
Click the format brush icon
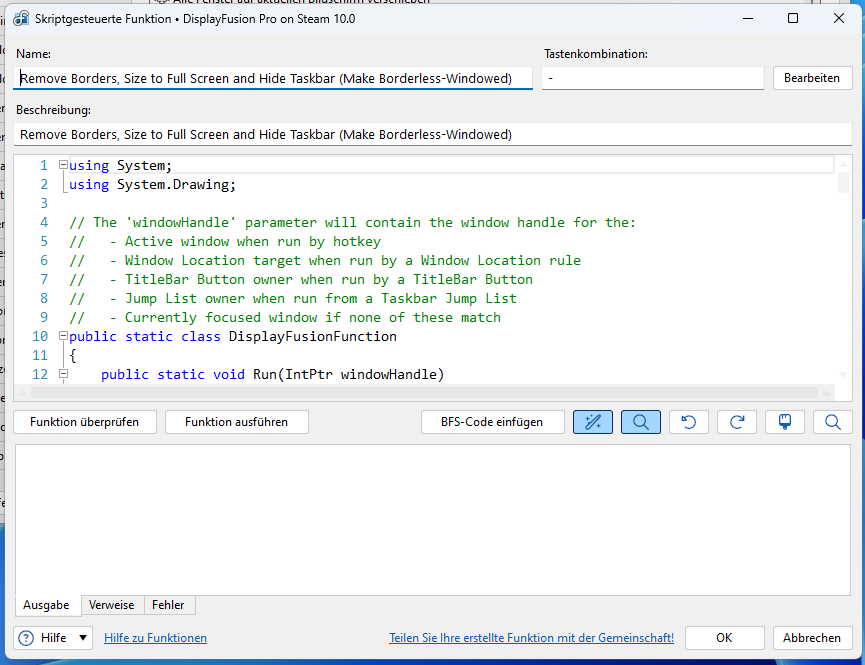pos(784,422)
